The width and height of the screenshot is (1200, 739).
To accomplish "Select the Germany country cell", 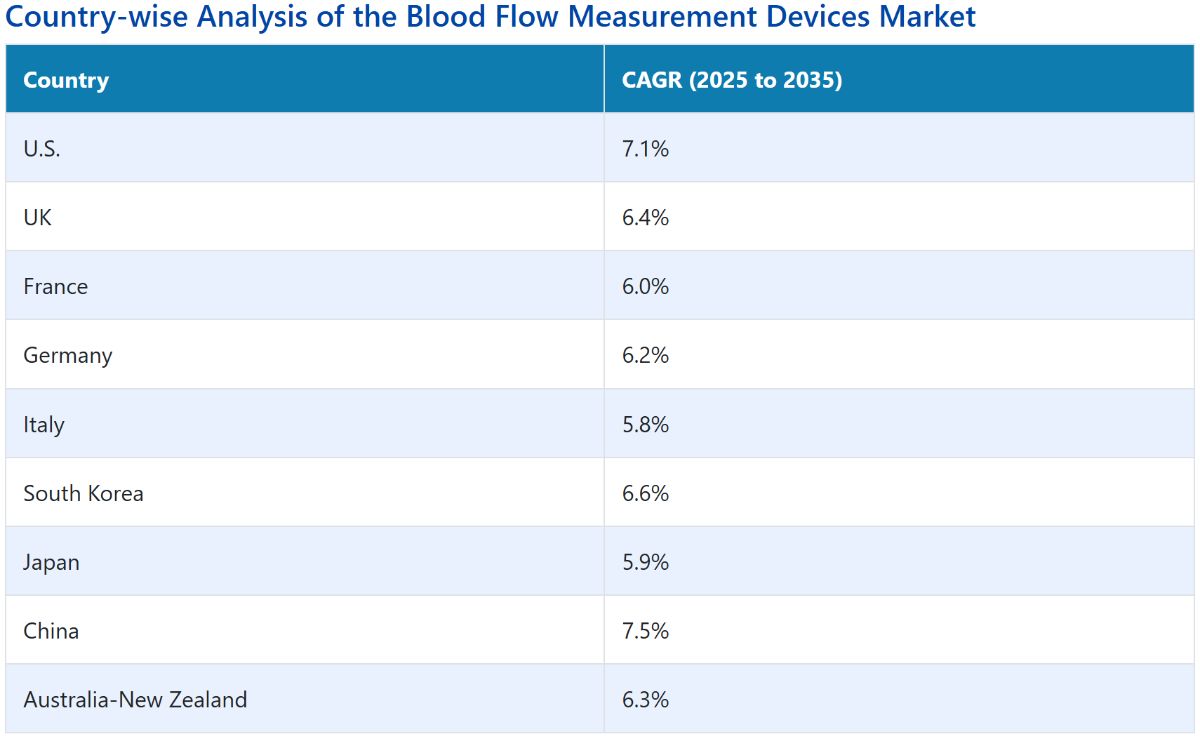I will pos(305,355).
